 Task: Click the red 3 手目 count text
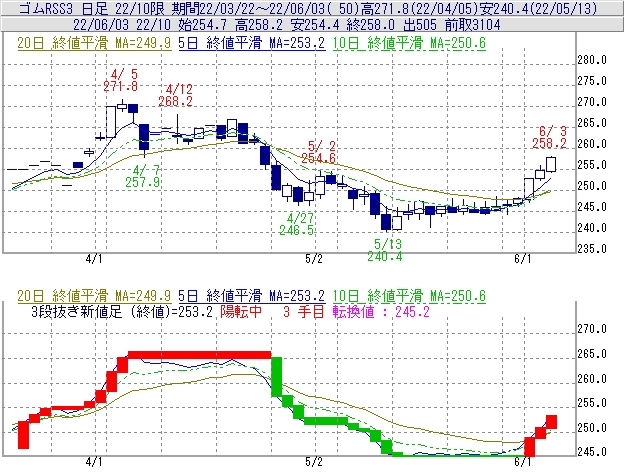(x=304, y=311)
